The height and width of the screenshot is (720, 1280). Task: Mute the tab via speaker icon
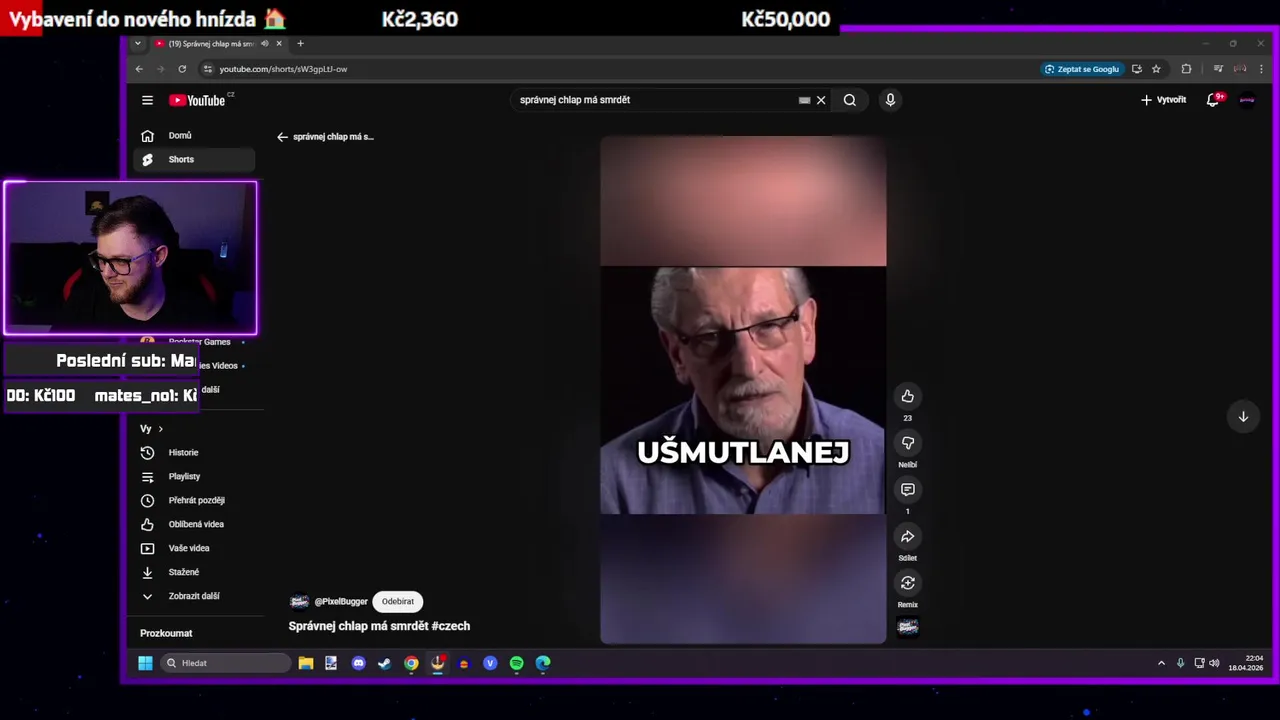click(x=265, y=44)
